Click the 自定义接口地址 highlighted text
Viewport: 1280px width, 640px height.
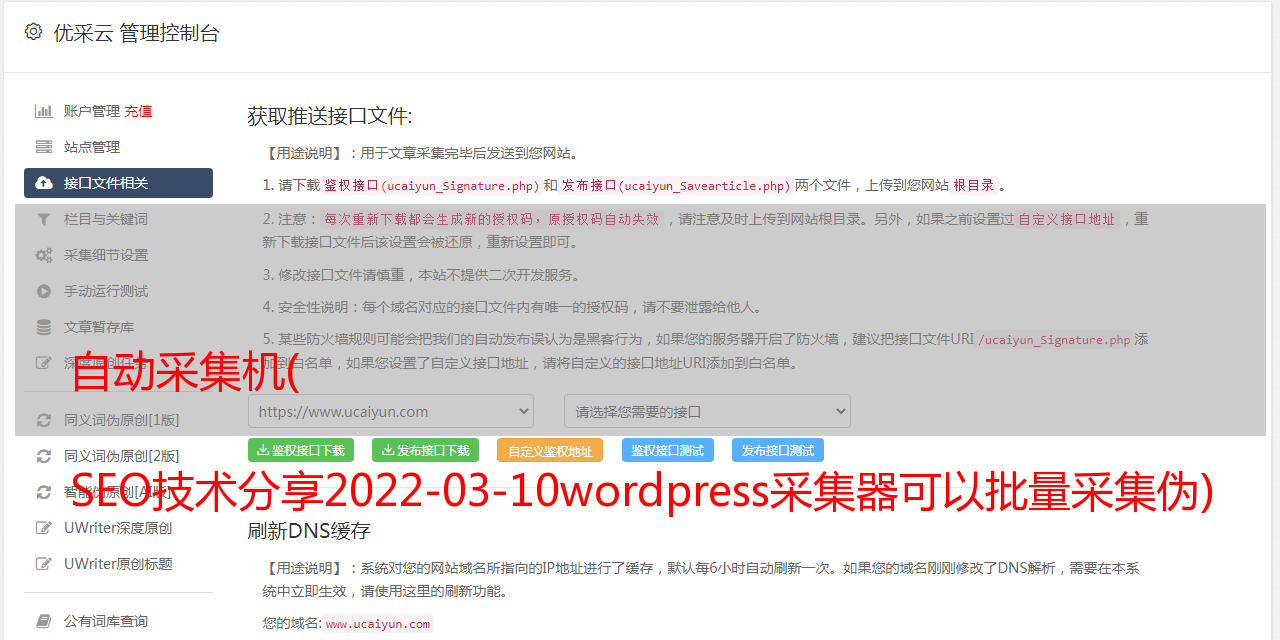(1067, 219)
